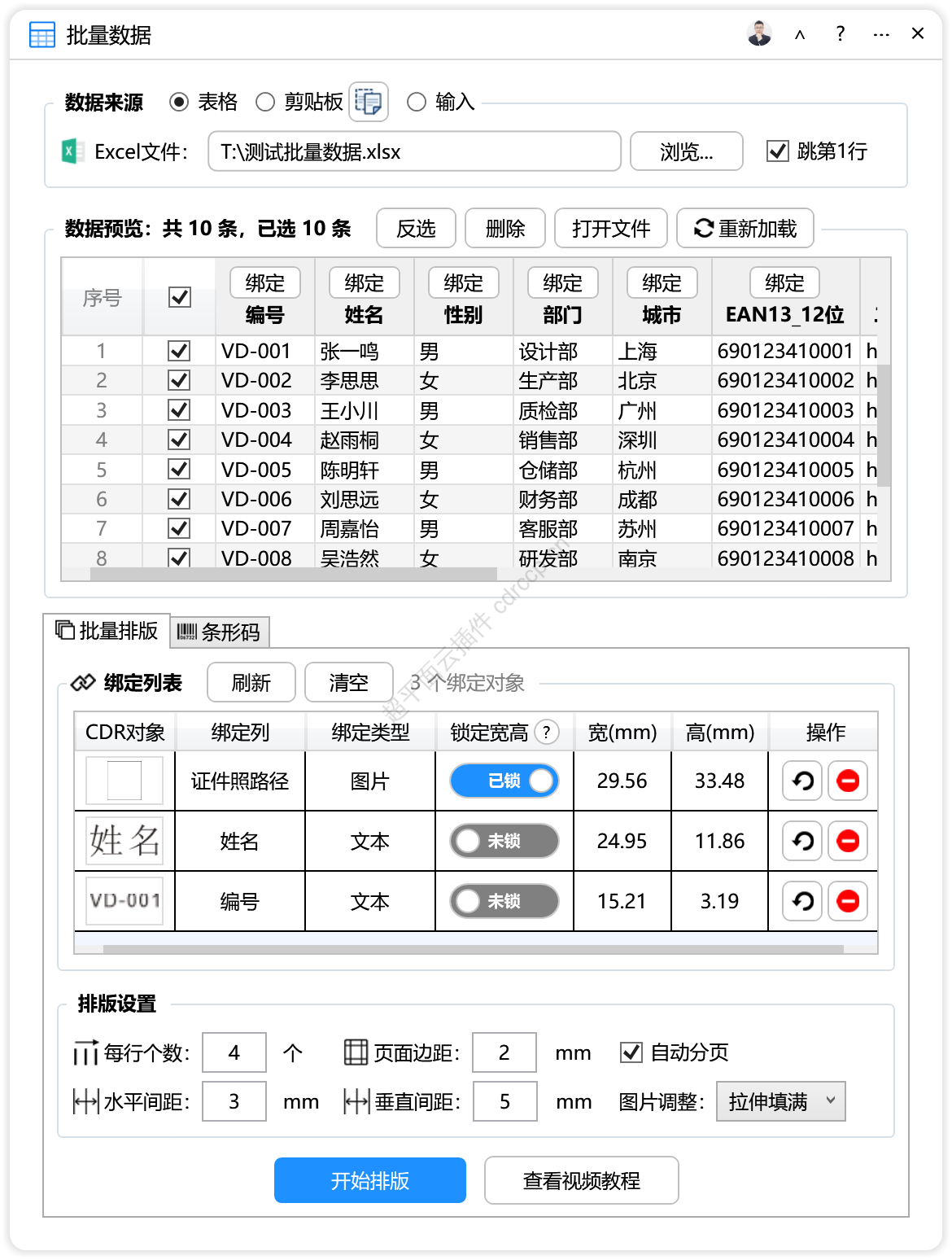Click the 反选 button
The width and height of the screenshot is (952, 1260).
[416, 229]
